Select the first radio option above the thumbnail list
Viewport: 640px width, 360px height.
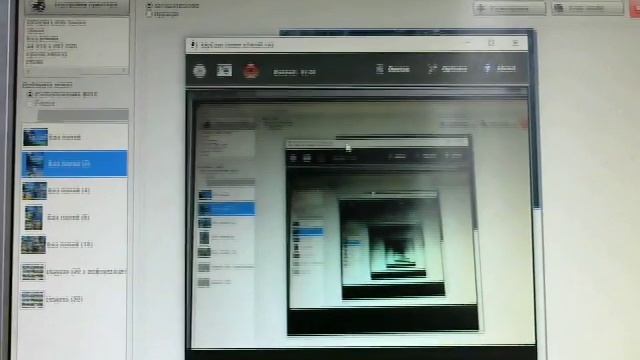tap(30, 94)
